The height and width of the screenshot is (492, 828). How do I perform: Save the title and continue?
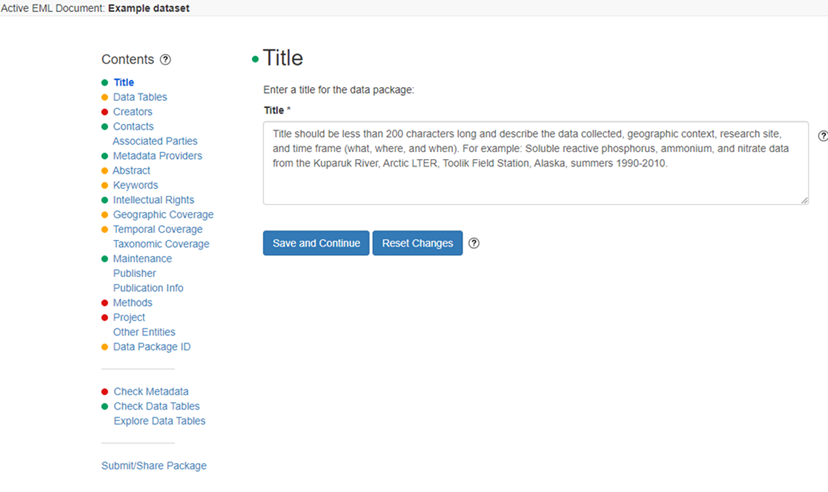point(316,243)
